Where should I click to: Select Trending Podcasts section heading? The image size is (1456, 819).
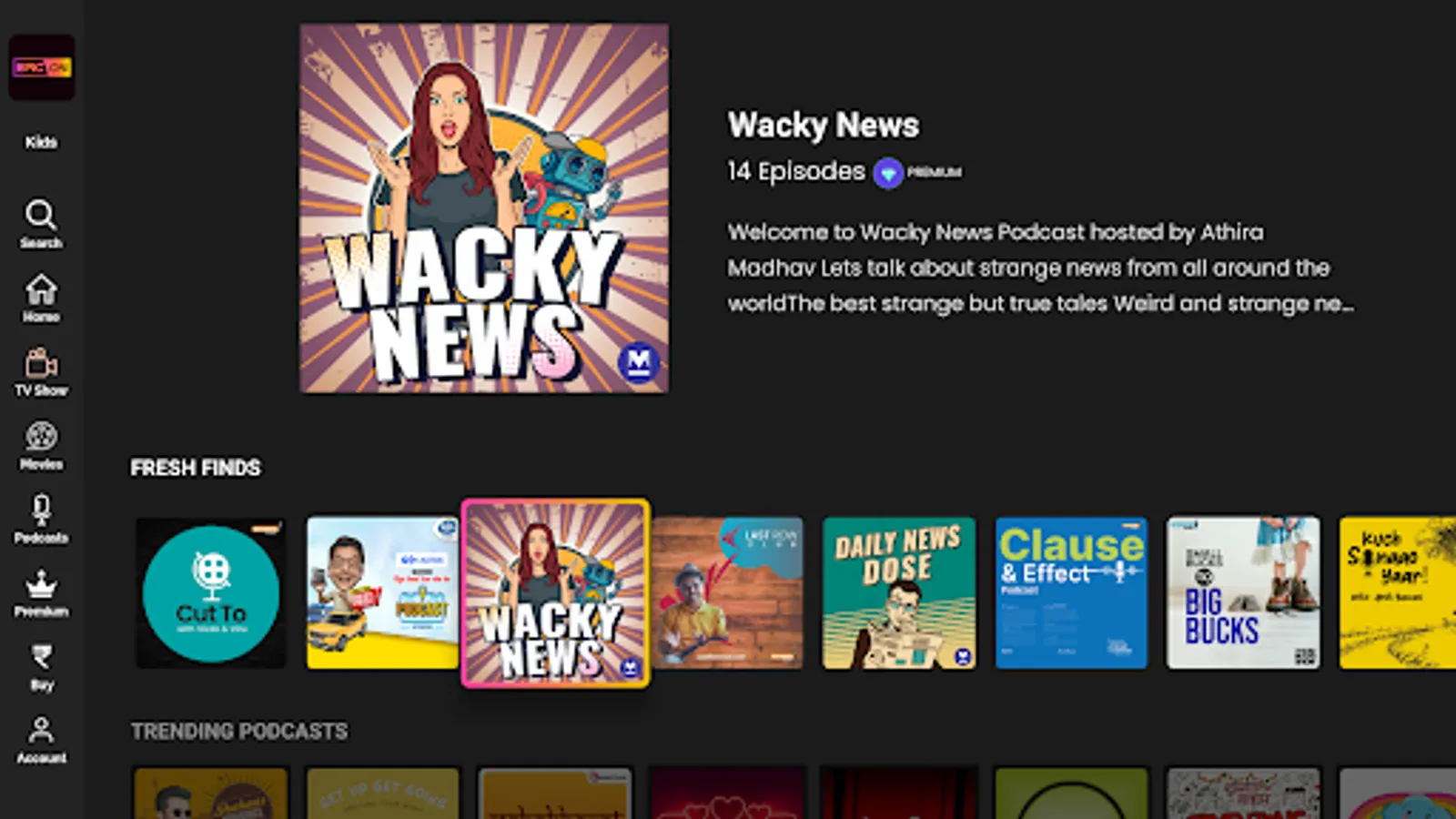[239, 732]
